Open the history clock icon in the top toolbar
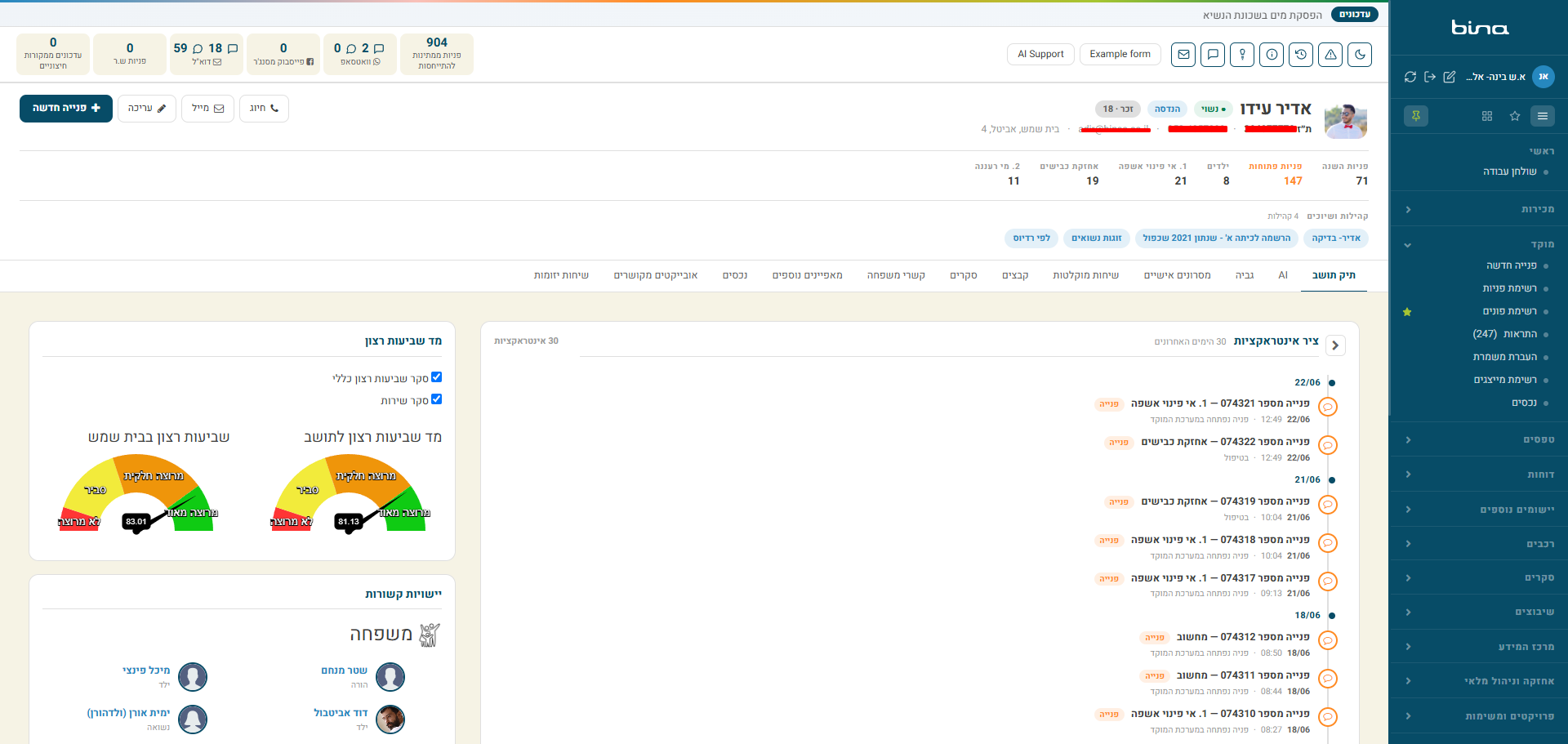 1301,55
